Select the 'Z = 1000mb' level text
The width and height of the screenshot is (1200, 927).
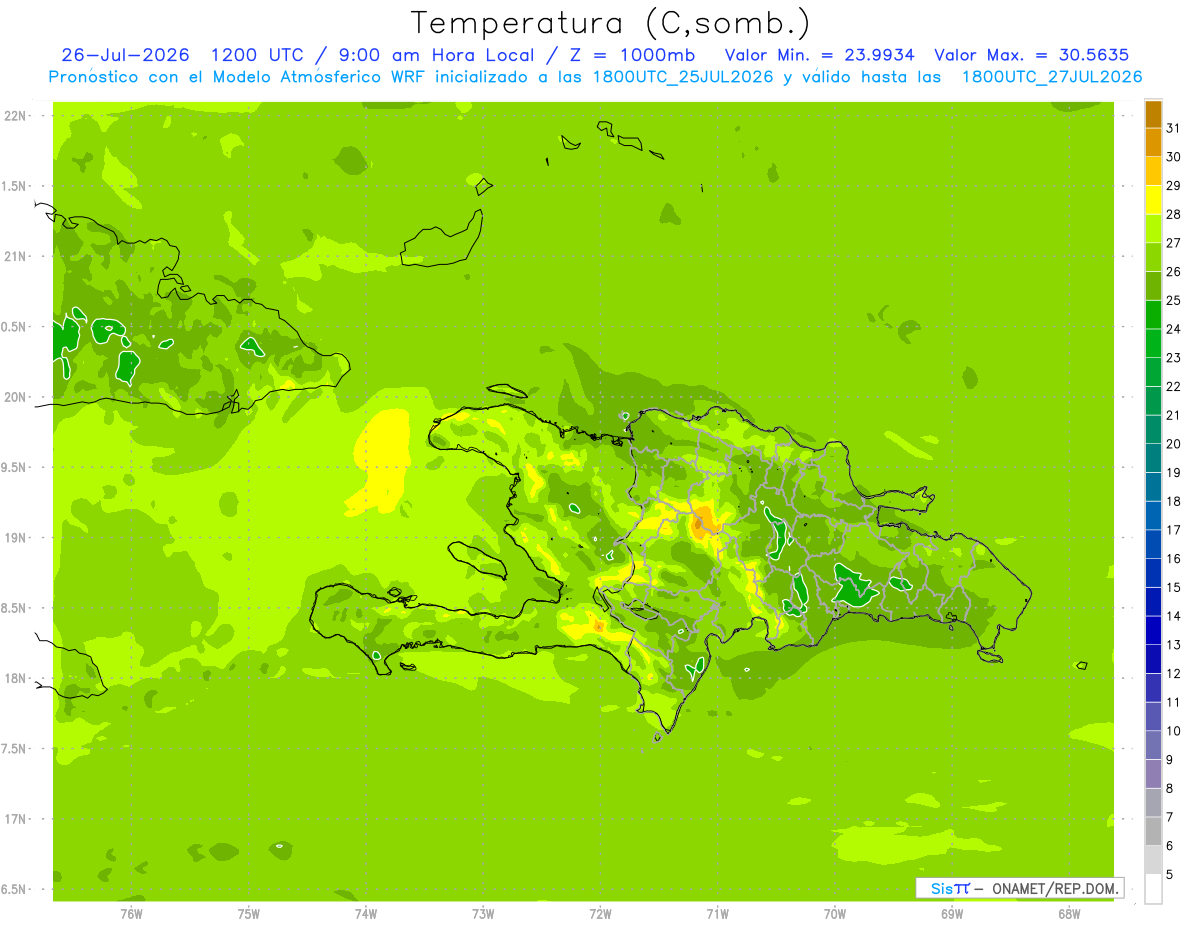[x=632, y=55]
